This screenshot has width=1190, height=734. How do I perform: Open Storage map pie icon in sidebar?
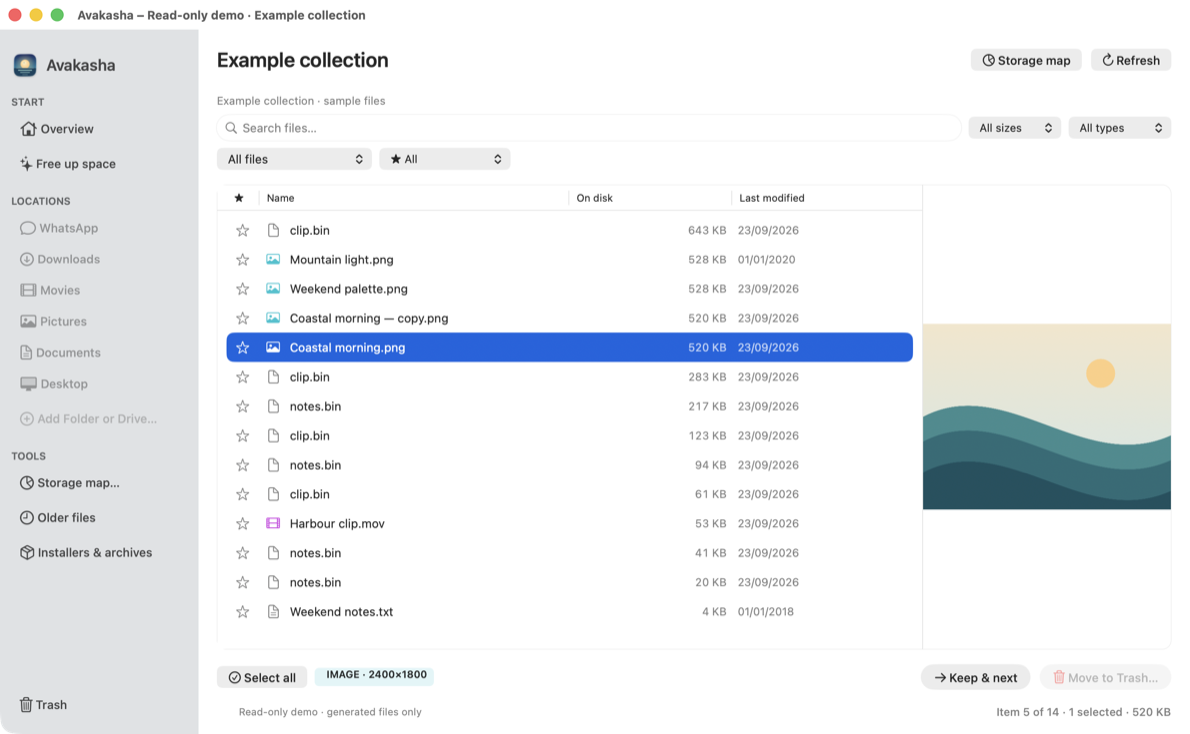click(x=27, y=483)
